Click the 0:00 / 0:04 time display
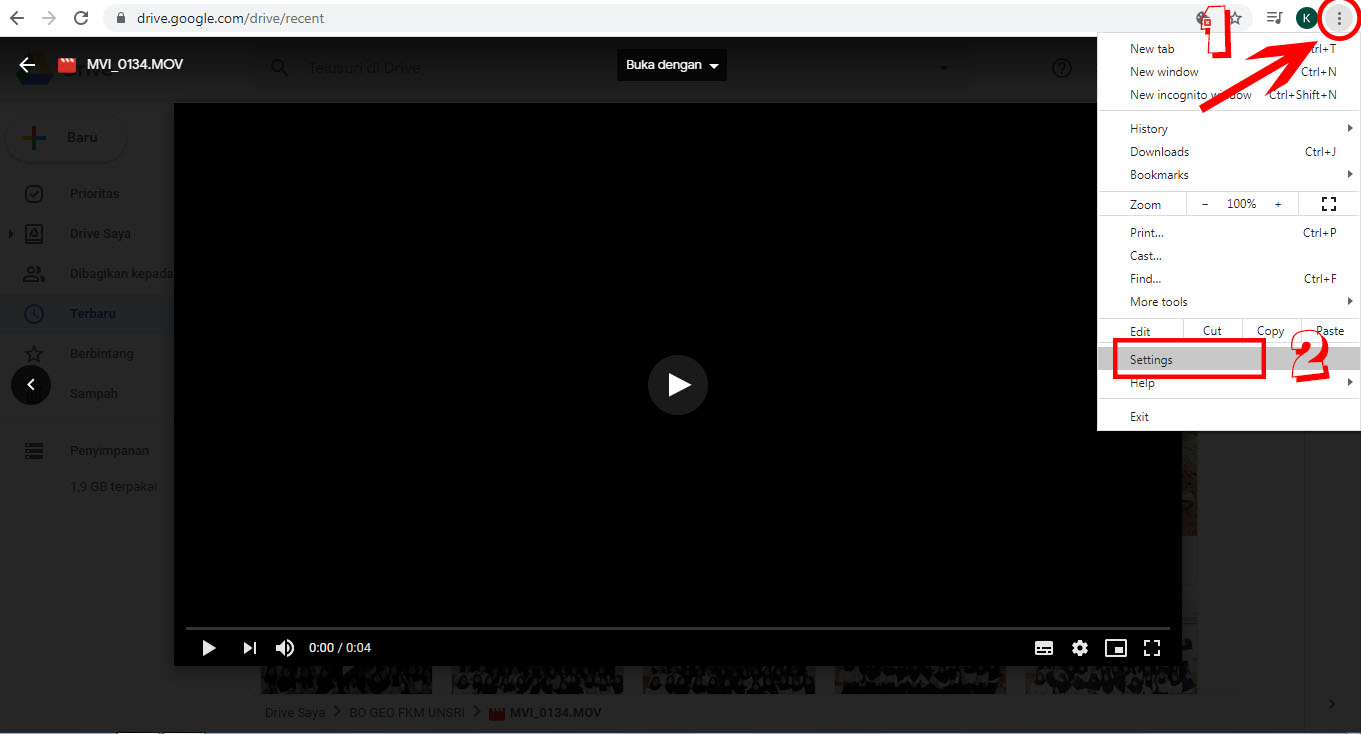The width and height of the screenshot is (1361, 734). (340, 648)
